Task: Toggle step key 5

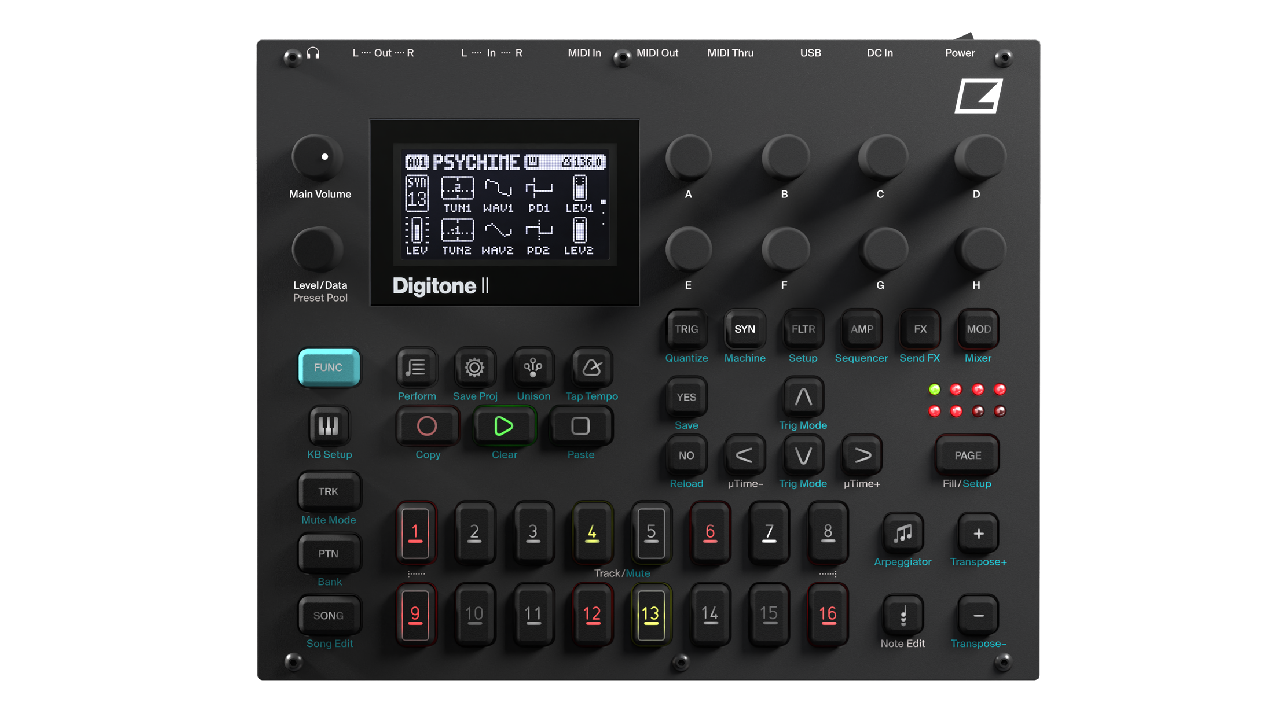Action: tap(651, 533)
